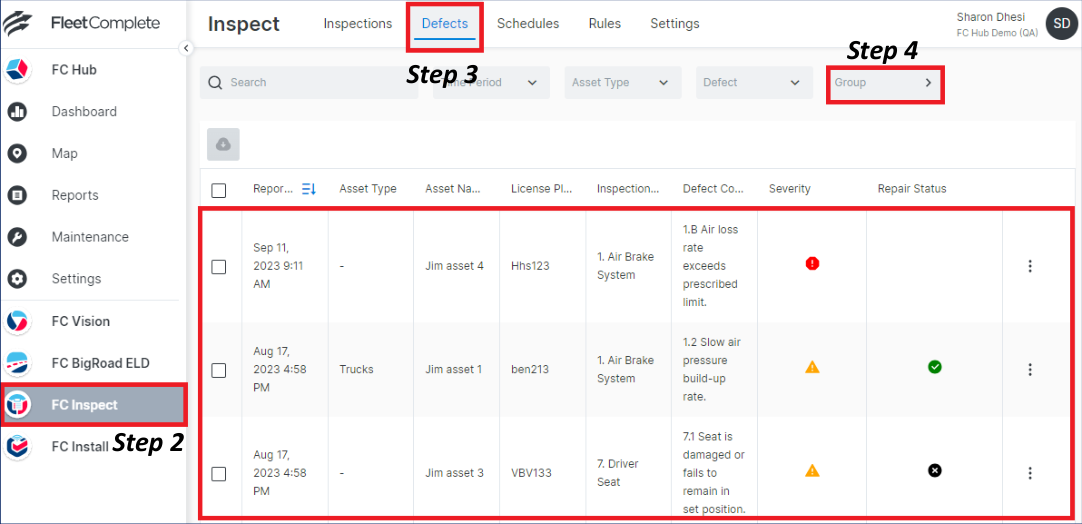The width and height of the screenshot is (1082, 524).
Task: Open FC BigRoad ELD icon
Action: coord(17,363)
